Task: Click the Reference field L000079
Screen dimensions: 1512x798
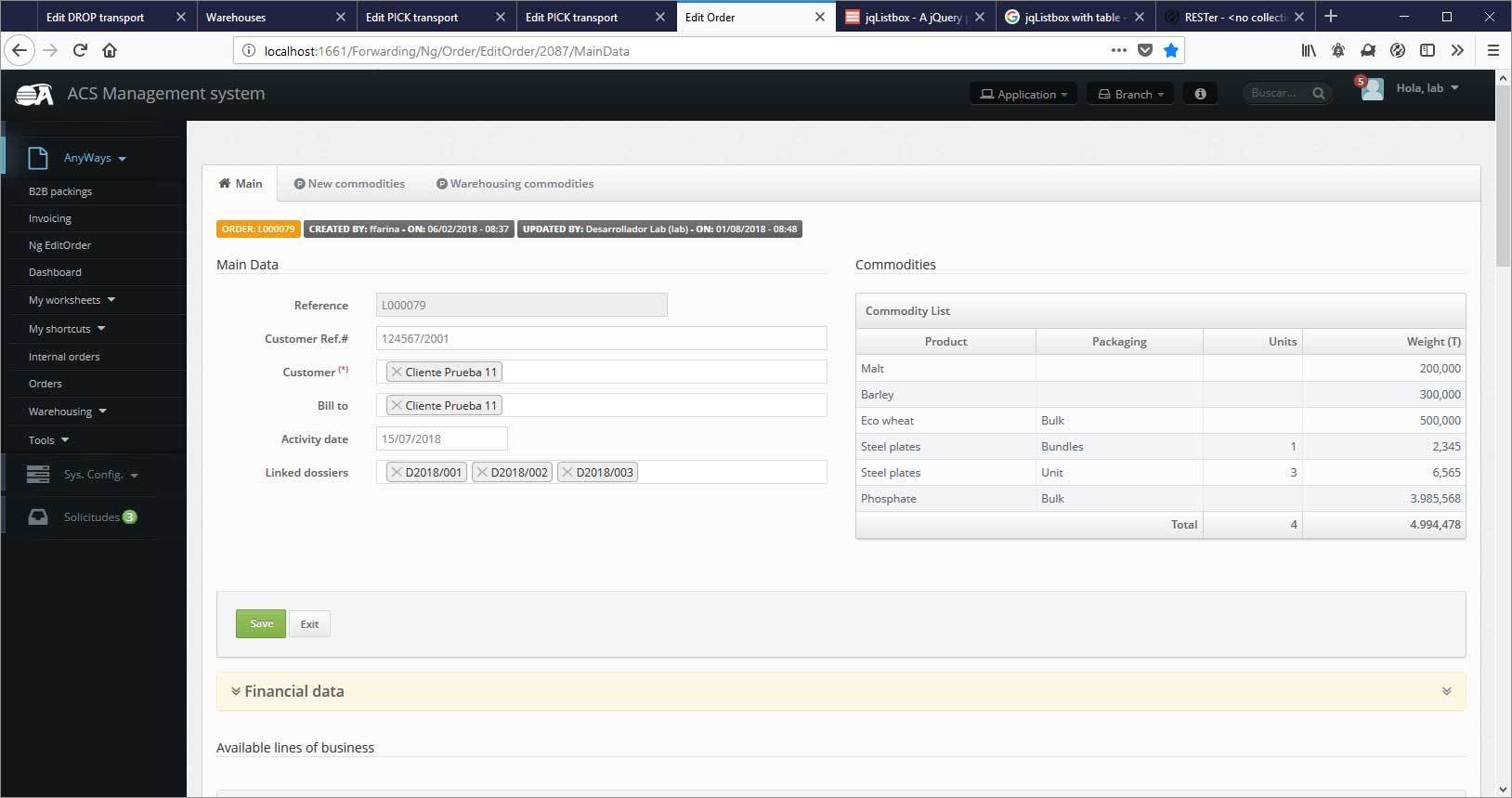Action: tap(521, 305)
